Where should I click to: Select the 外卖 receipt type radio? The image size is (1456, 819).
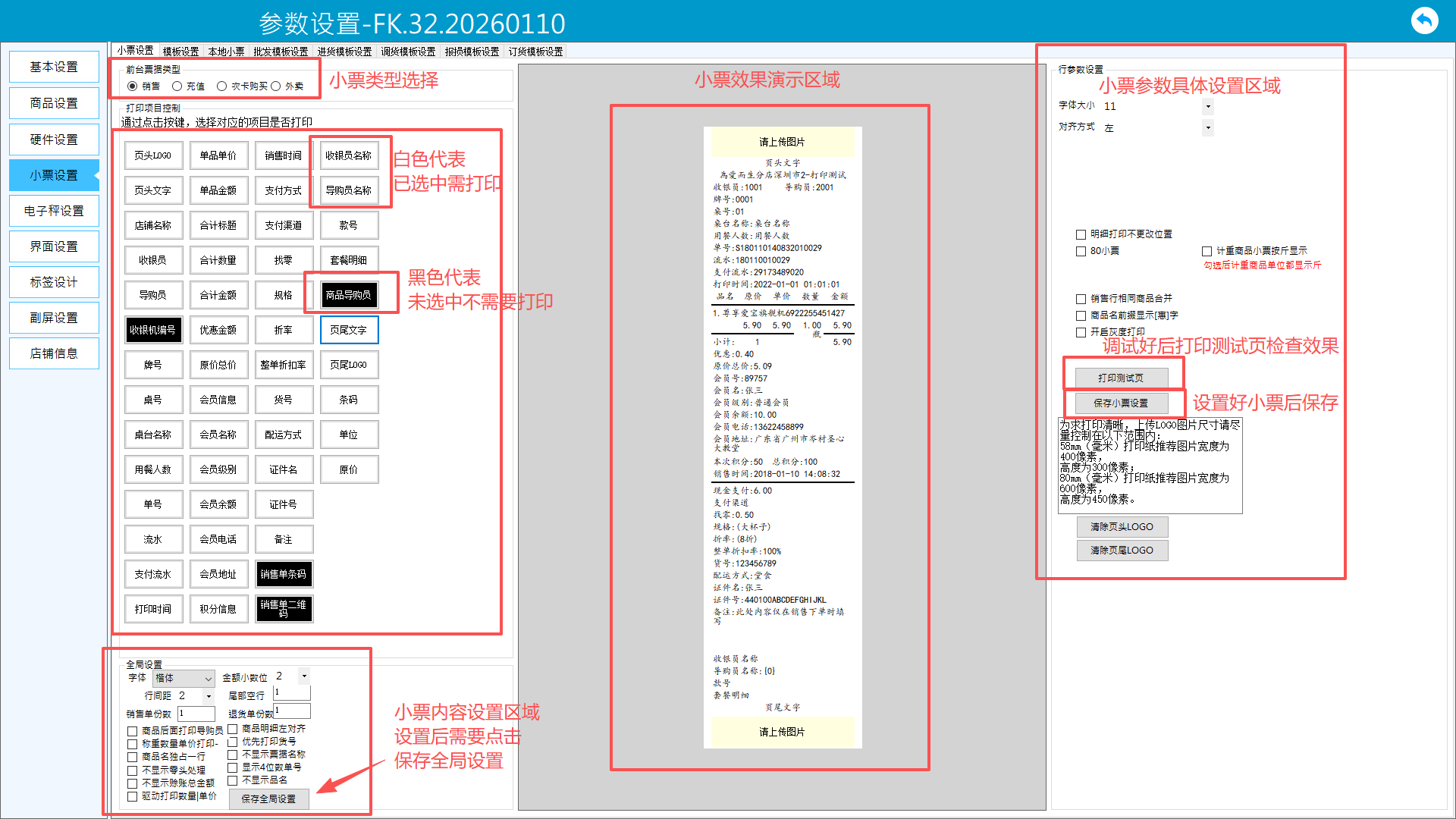277,86
